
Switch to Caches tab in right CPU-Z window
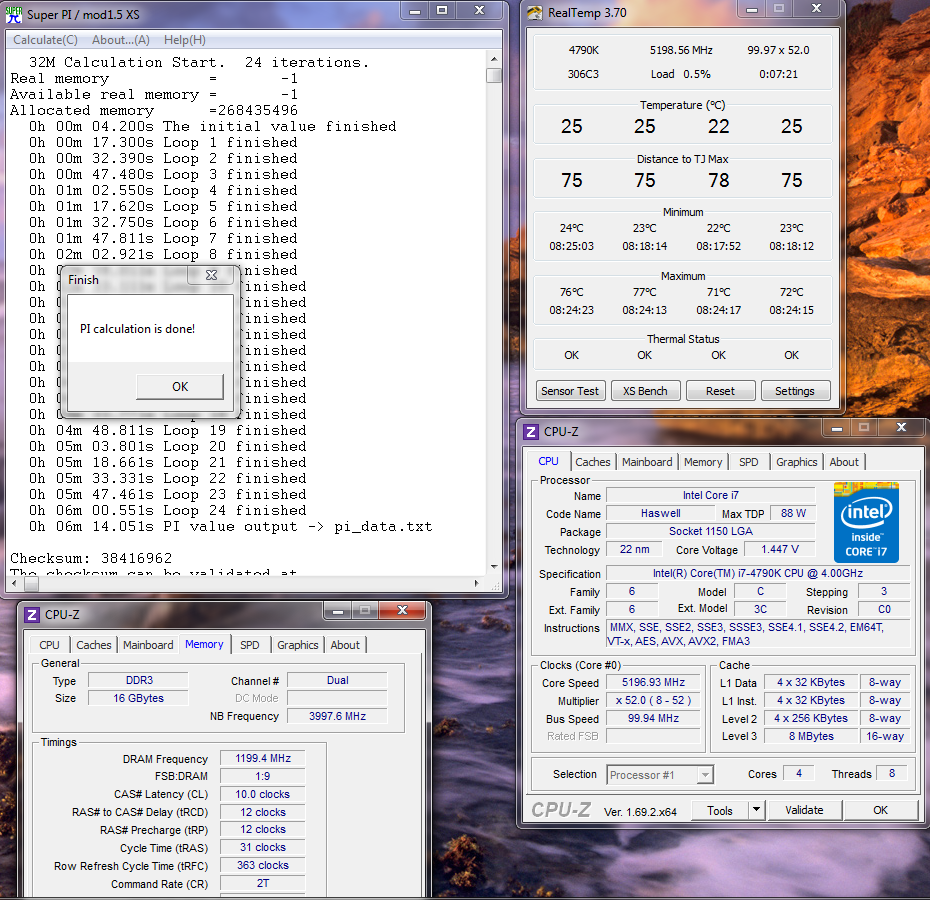tap(593, 462)
